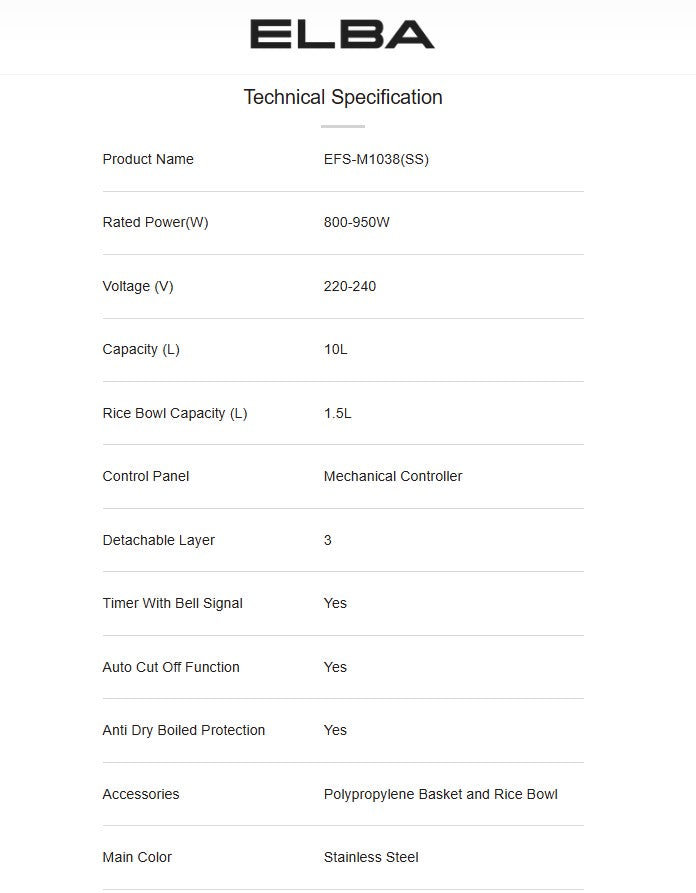
Task: Click the Polypropylene Basket and Rice Bowl text
Action: coord(441,794)
